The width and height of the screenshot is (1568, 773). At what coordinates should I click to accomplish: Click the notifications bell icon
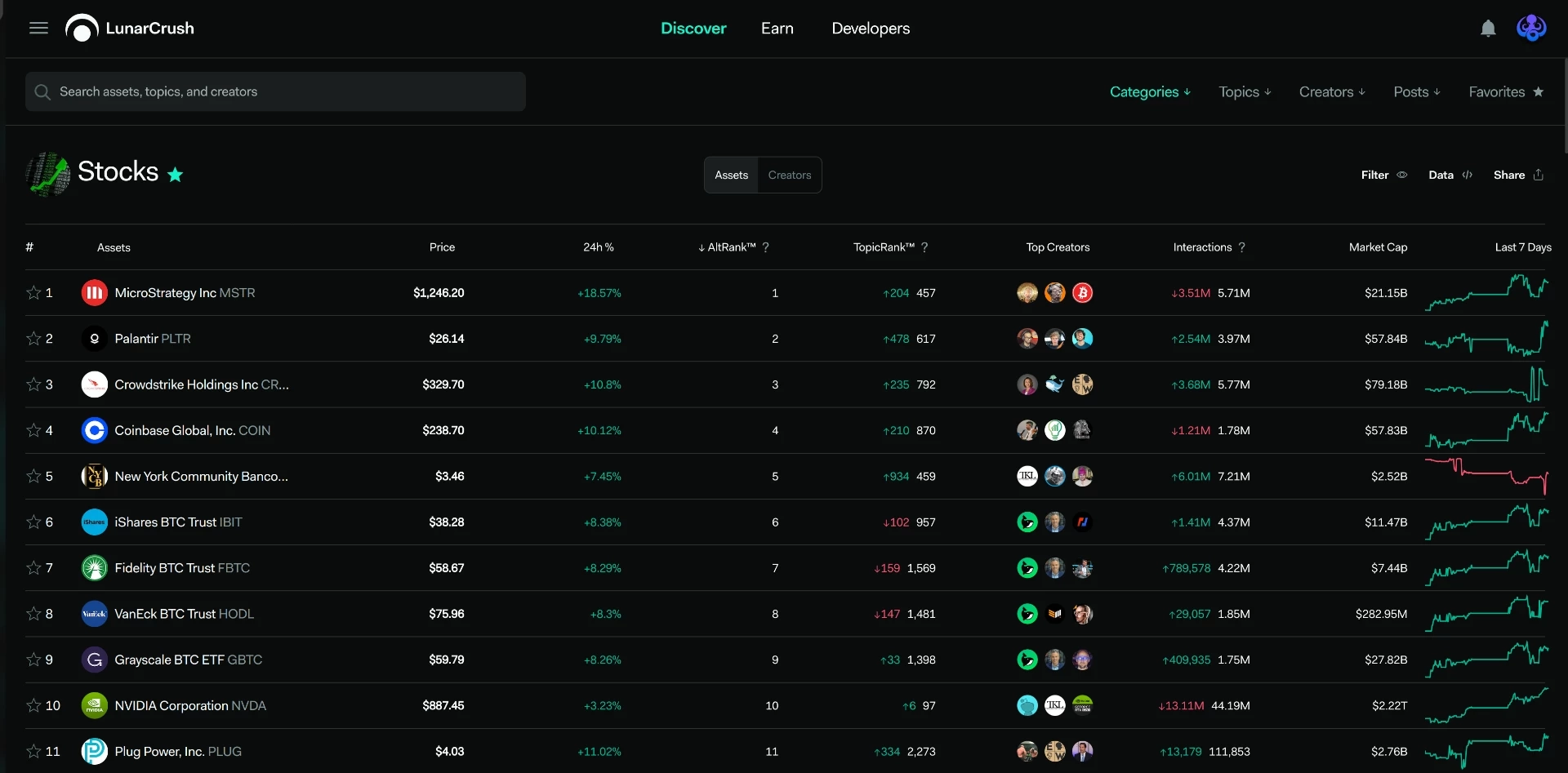1488,29
